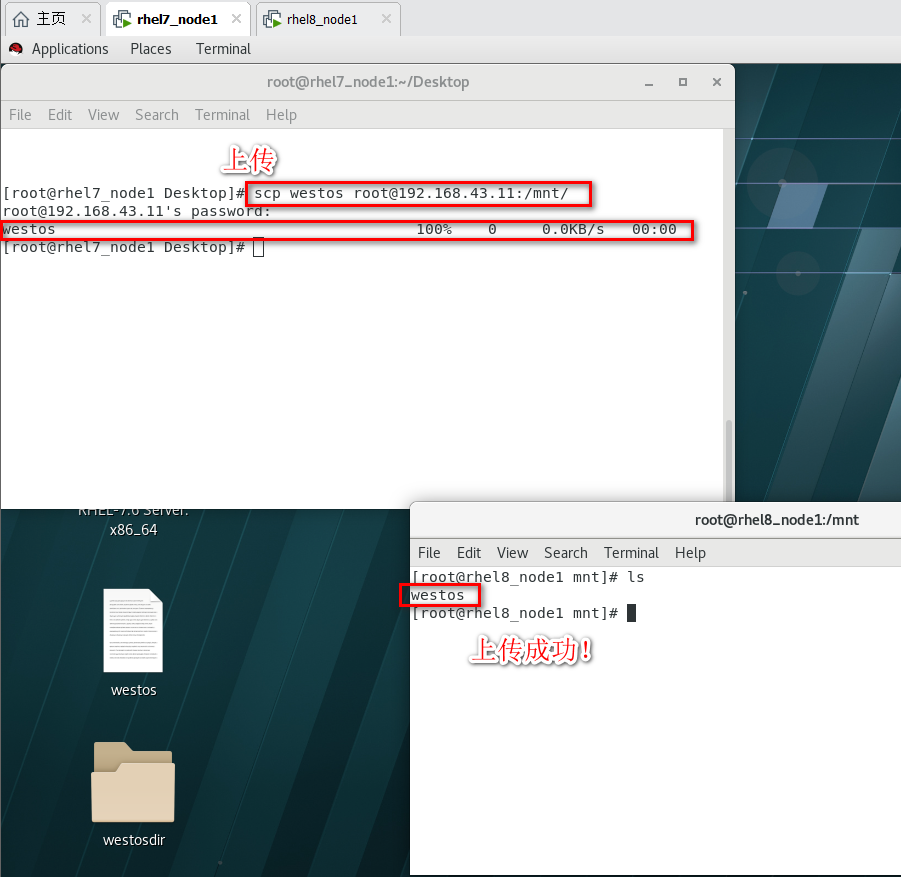This screenshot has height=877, width=901.
Task: Click the westos file label on desktop
Action: (x=134, y=690)
